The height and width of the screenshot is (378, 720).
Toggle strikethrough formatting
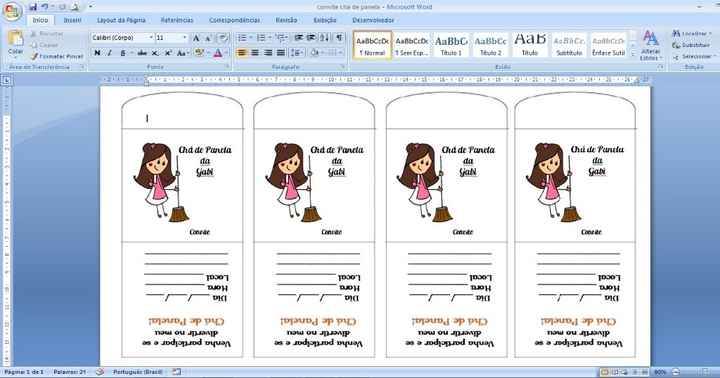pyautogui.click(x=142, y=53)
